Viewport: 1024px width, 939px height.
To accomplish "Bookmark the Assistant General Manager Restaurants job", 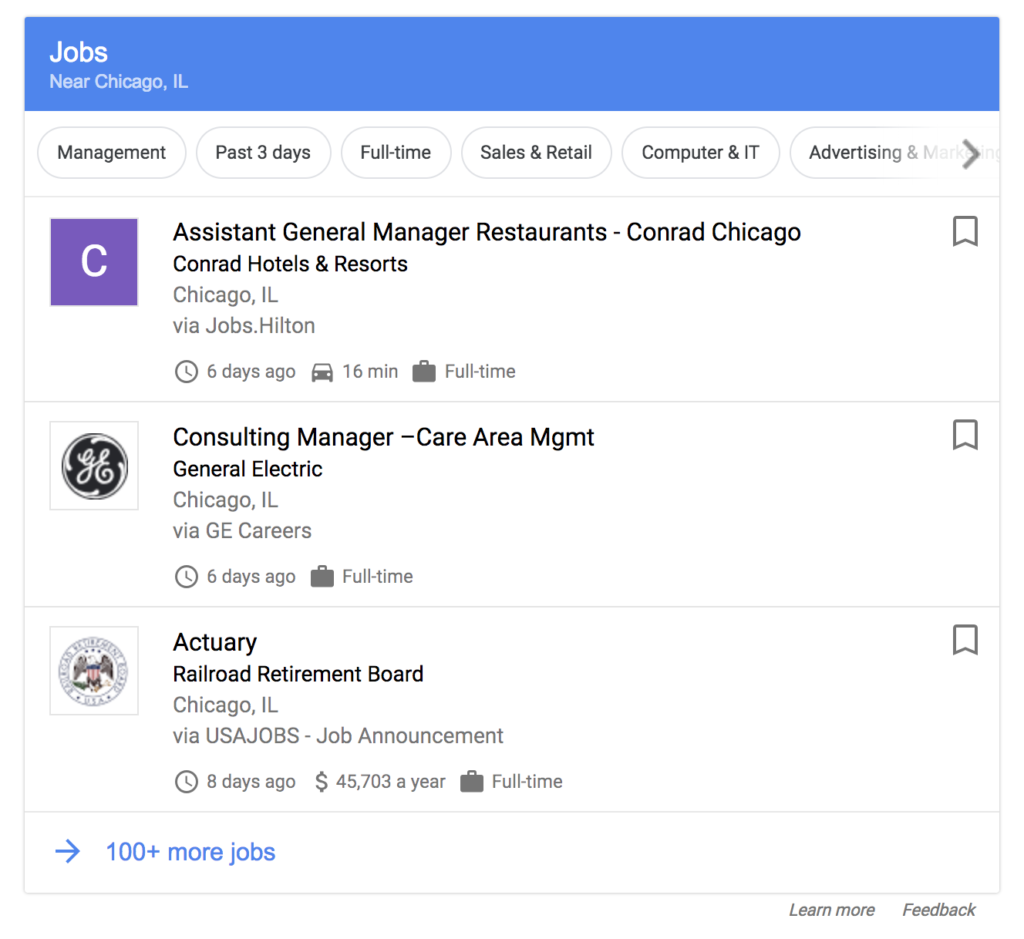I will pos(964,232).
